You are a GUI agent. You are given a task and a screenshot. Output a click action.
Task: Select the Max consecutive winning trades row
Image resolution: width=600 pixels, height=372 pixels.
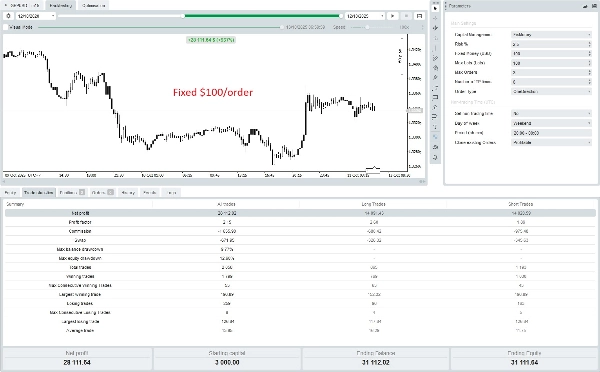(x=300, y=286)
